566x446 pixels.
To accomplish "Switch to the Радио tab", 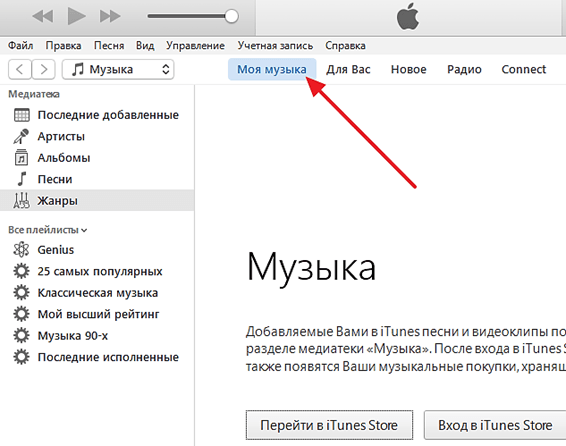I will 464,69.
